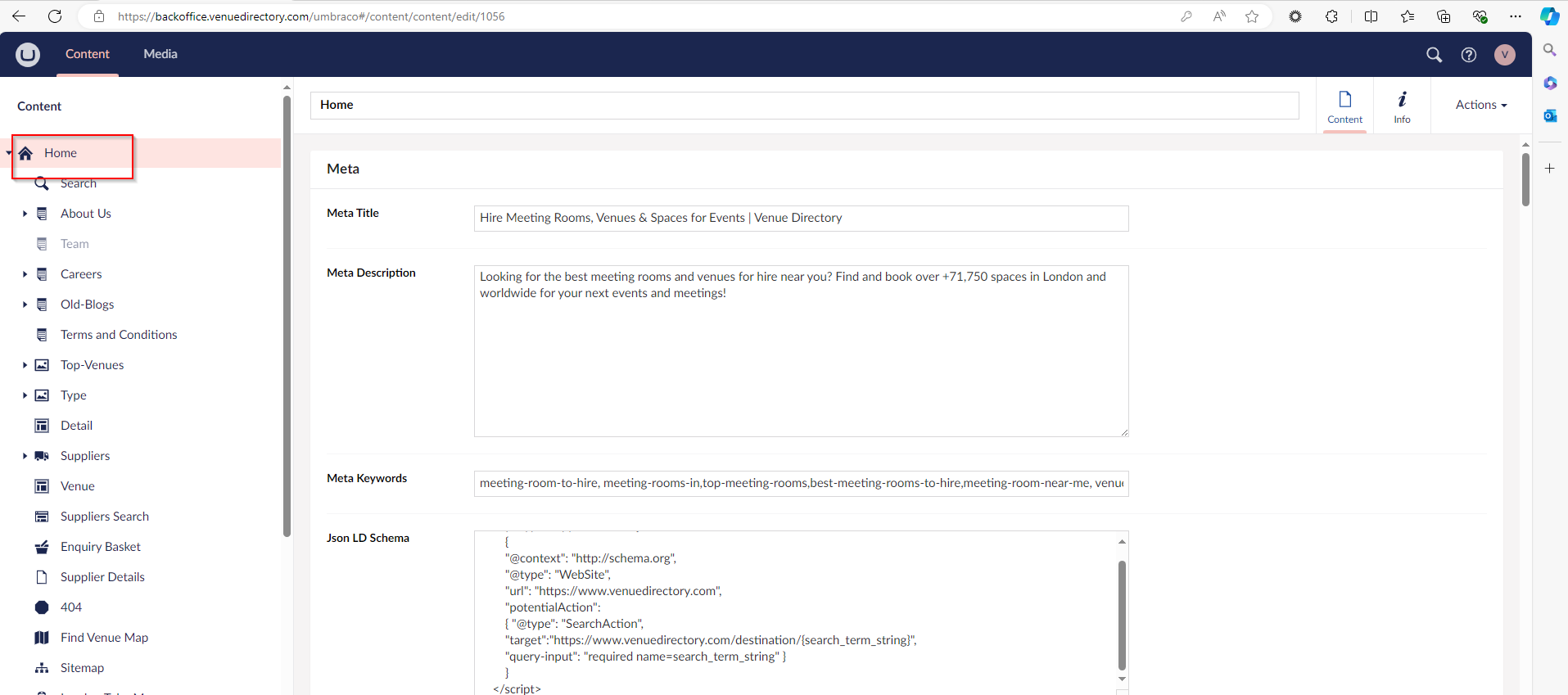Go back with browser back arrow
This screenshot has height=695, width=1568.
19,16
